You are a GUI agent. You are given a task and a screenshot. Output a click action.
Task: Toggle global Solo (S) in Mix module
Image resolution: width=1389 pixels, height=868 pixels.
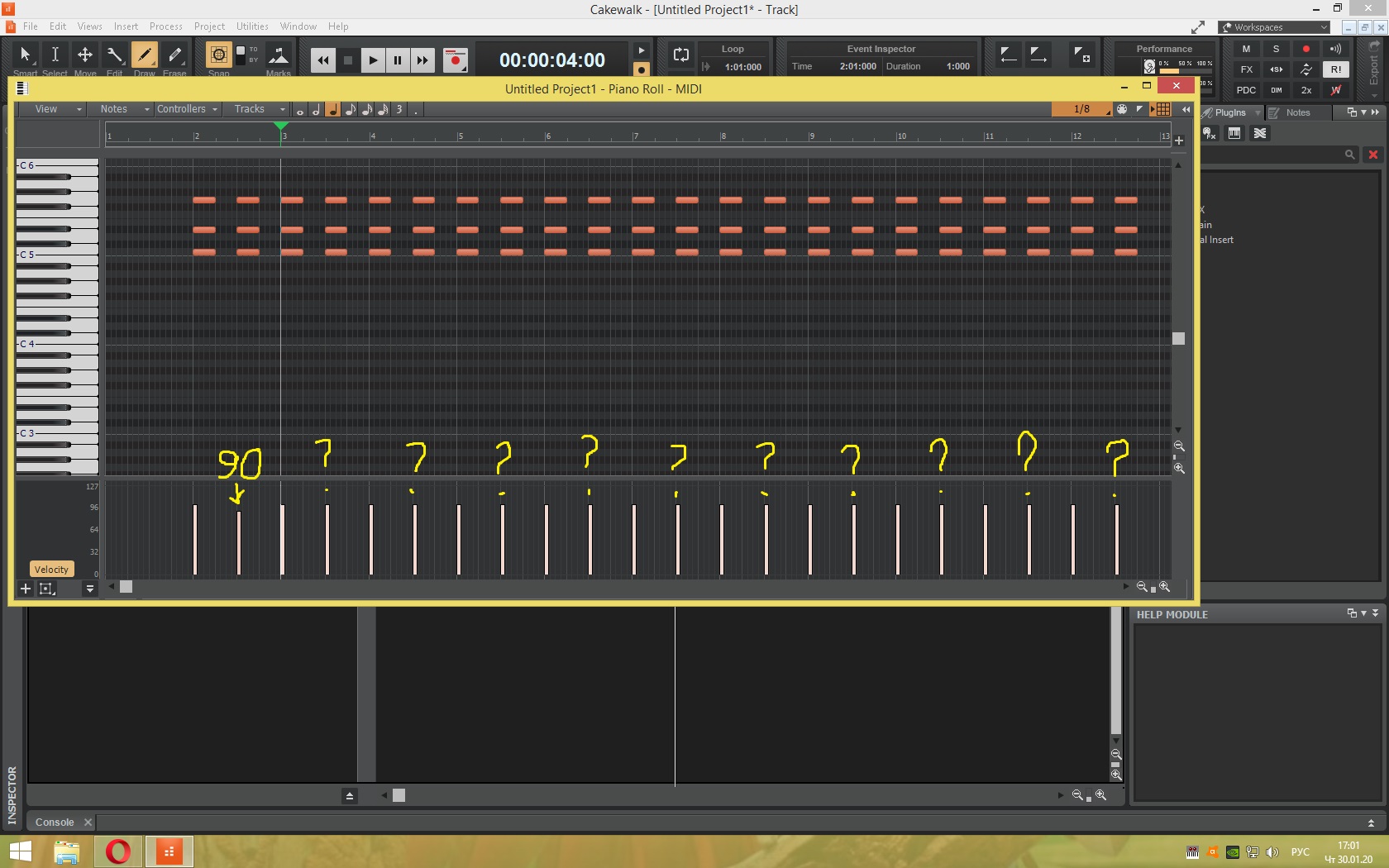pyautogui.click(x=1277, y=49)
